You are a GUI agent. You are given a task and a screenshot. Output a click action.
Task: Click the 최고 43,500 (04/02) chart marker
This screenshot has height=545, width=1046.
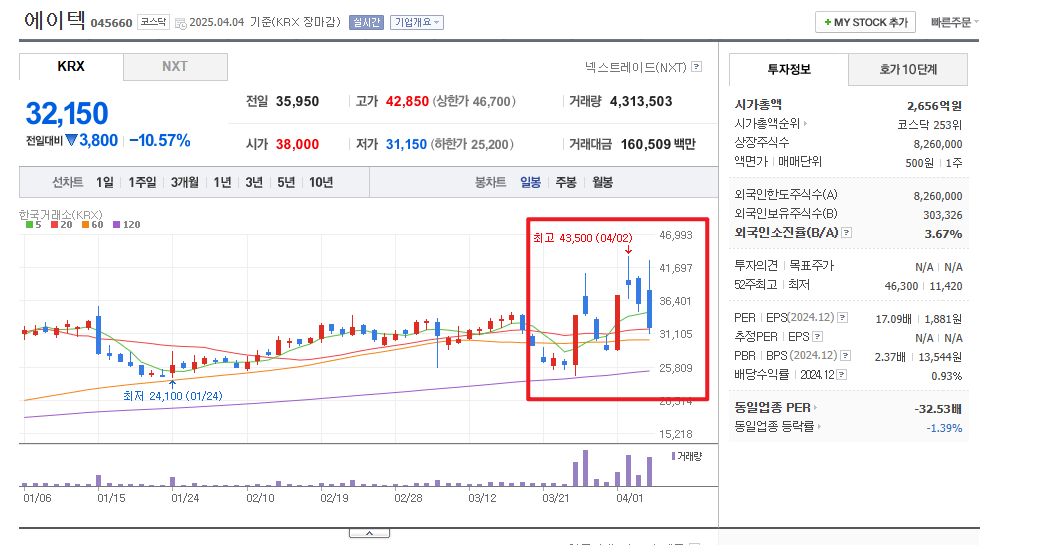582,238
